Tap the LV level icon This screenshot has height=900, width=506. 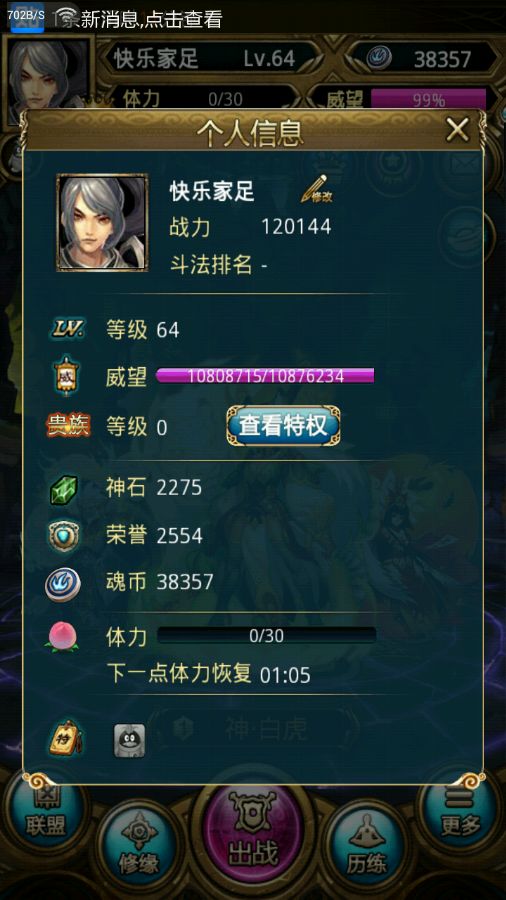[68, 329]
